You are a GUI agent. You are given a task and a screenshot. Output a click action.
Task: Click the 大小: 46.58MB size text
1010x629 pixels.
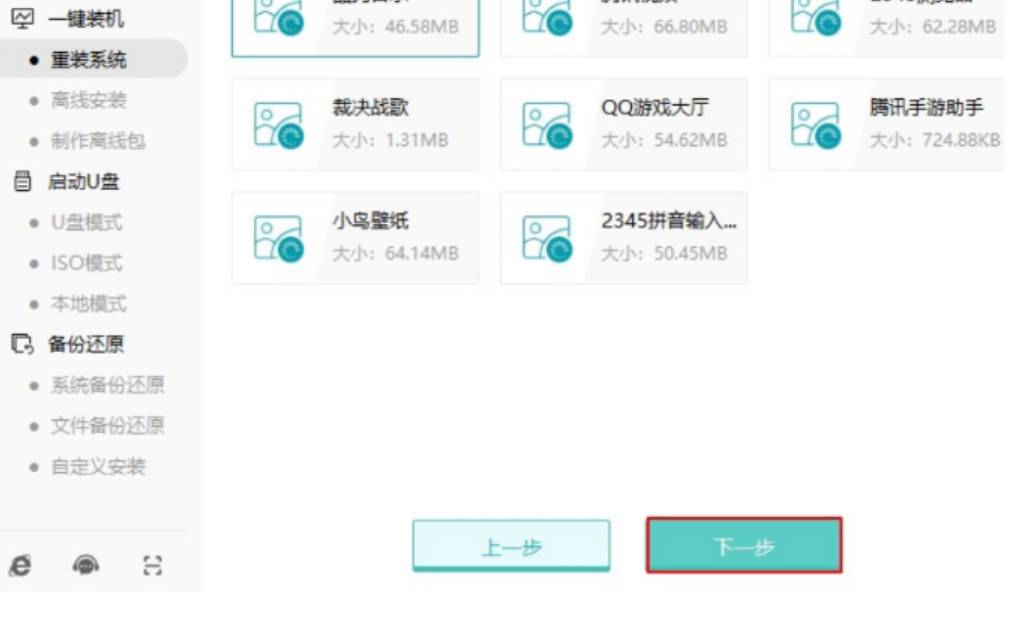click(395, 26)
